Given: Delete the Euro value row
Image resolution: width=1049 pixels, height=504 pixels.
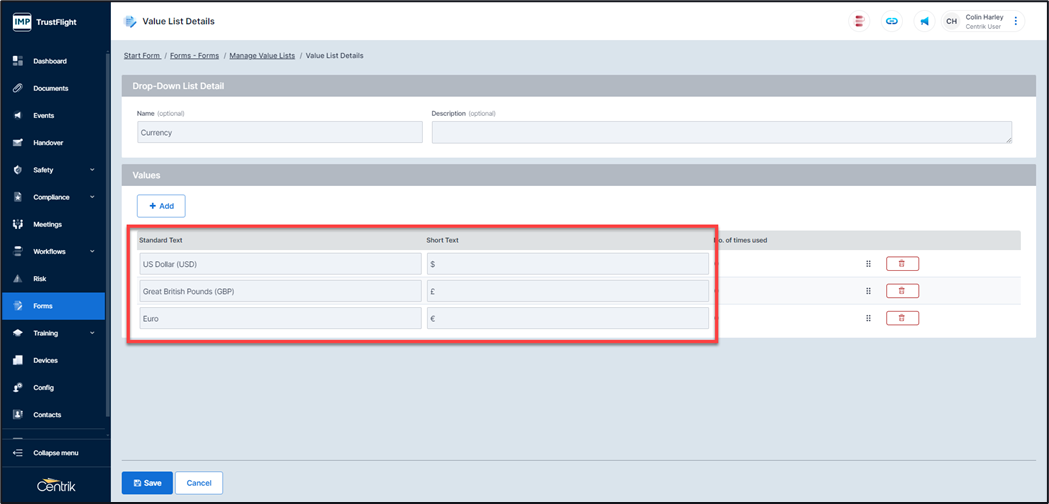Looking at the screenshot, I should coord(902,318).
